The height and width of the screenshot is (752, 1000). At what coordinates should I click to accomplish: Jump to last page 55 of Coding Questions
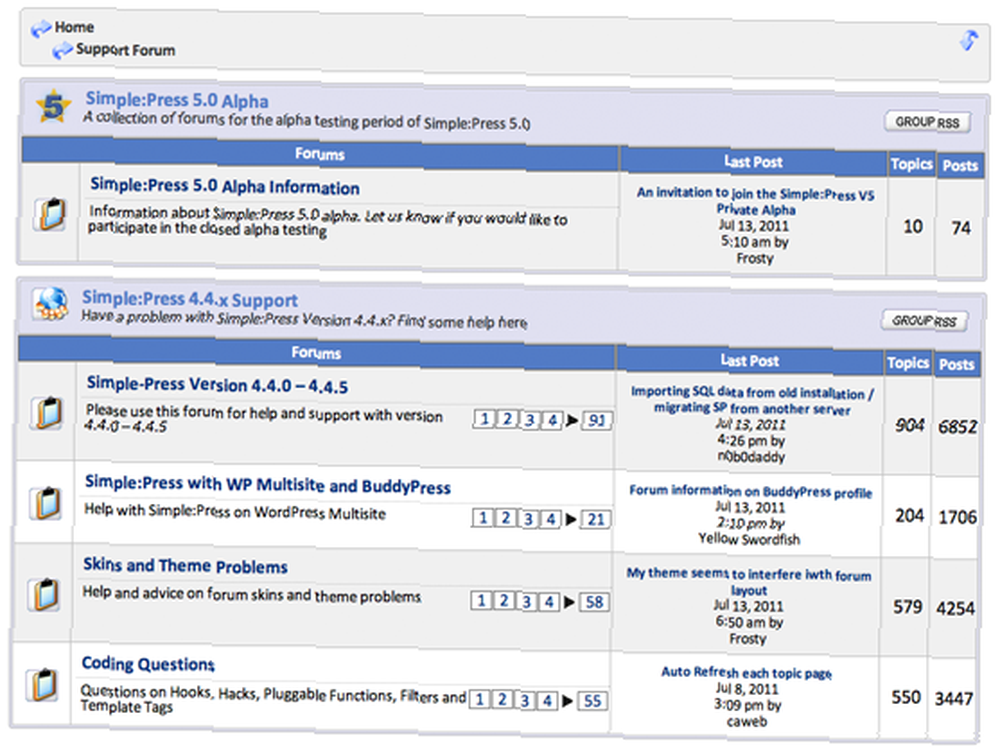[x=592, y=701]
